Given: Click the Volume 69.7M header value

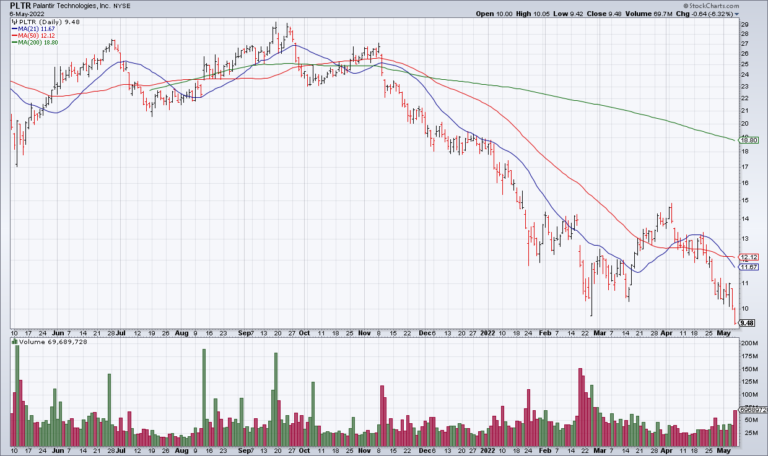Looking at the screenshot, I should [x=648, y=14].
